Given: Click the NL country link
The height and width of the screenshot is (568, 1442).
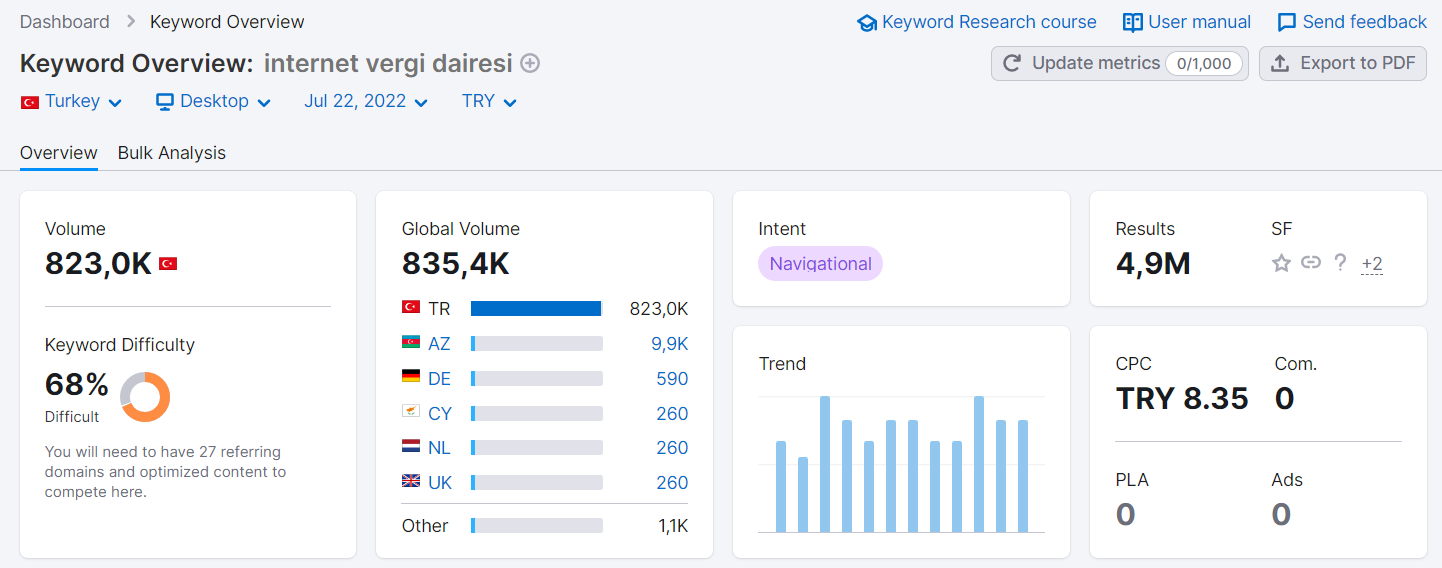Looking at the screenshot, I should point(439,448).
